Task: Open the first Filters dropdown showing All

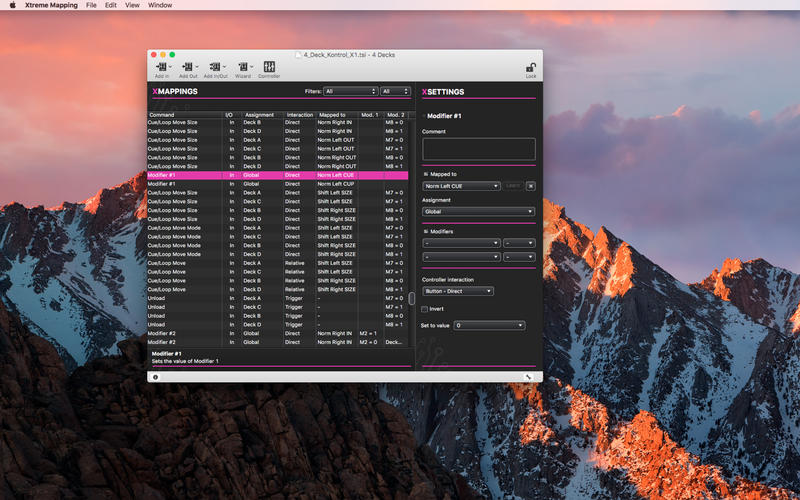Action: pyautogui.click(x=351, y=91)
